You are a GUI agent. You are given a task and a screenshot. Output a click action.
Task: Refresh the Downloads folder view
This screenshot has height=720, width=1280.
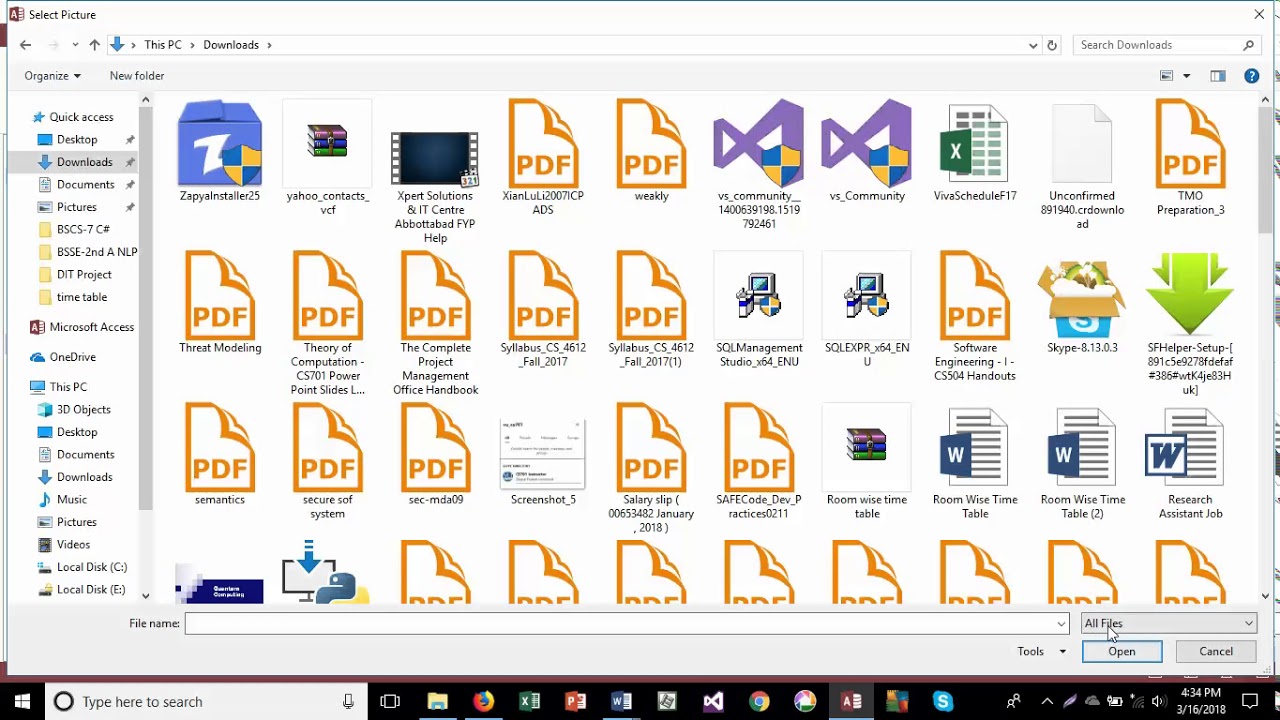pos(1051,45)
